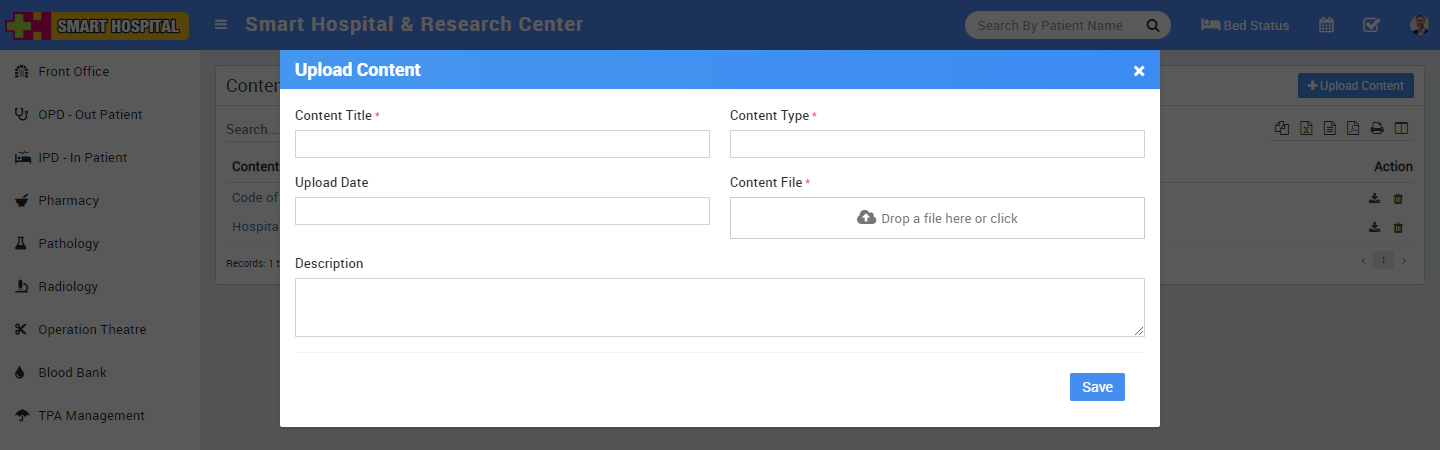Close the Upload Content dialog
Viewport: 1440px width, 450px height.
click(x=1138, y=71)
